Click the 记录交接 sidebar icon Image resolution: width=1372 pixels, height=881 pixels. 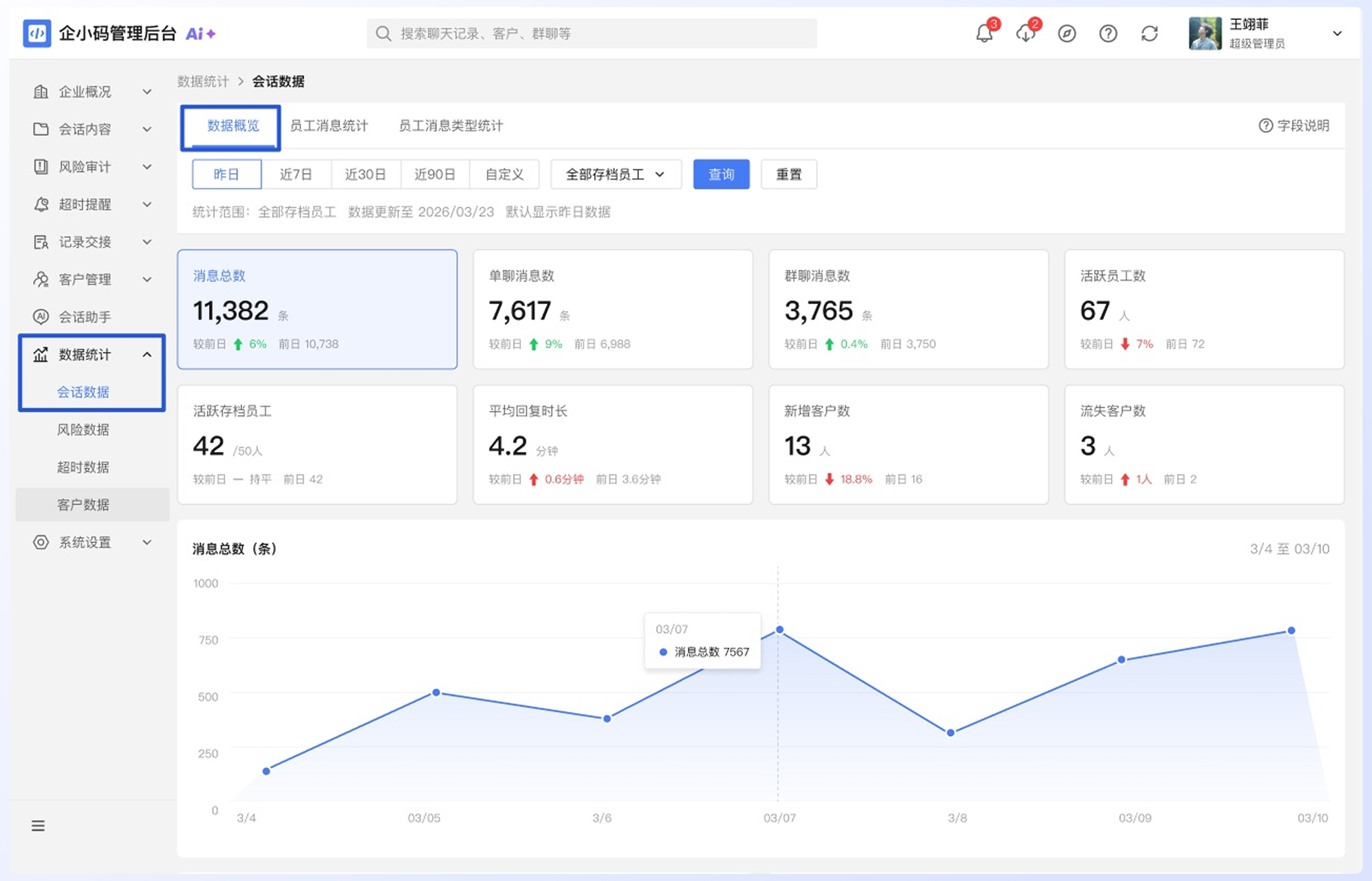(x=41, y=242)
